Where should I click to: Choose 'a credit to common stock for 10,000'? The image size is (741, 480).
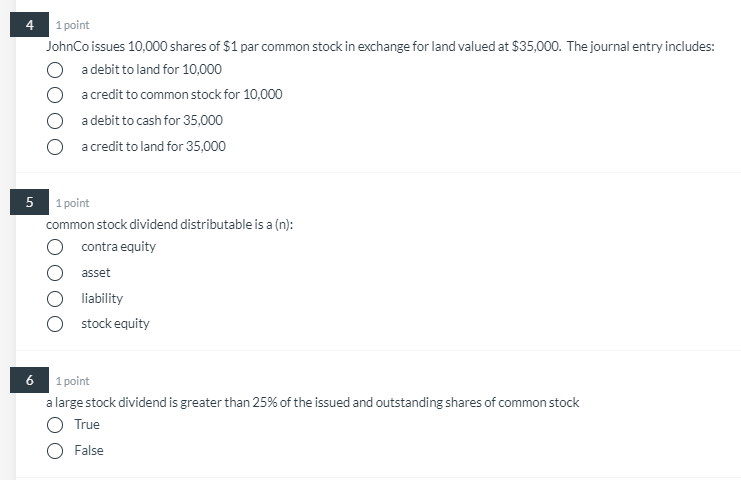[x=55, y=95]
